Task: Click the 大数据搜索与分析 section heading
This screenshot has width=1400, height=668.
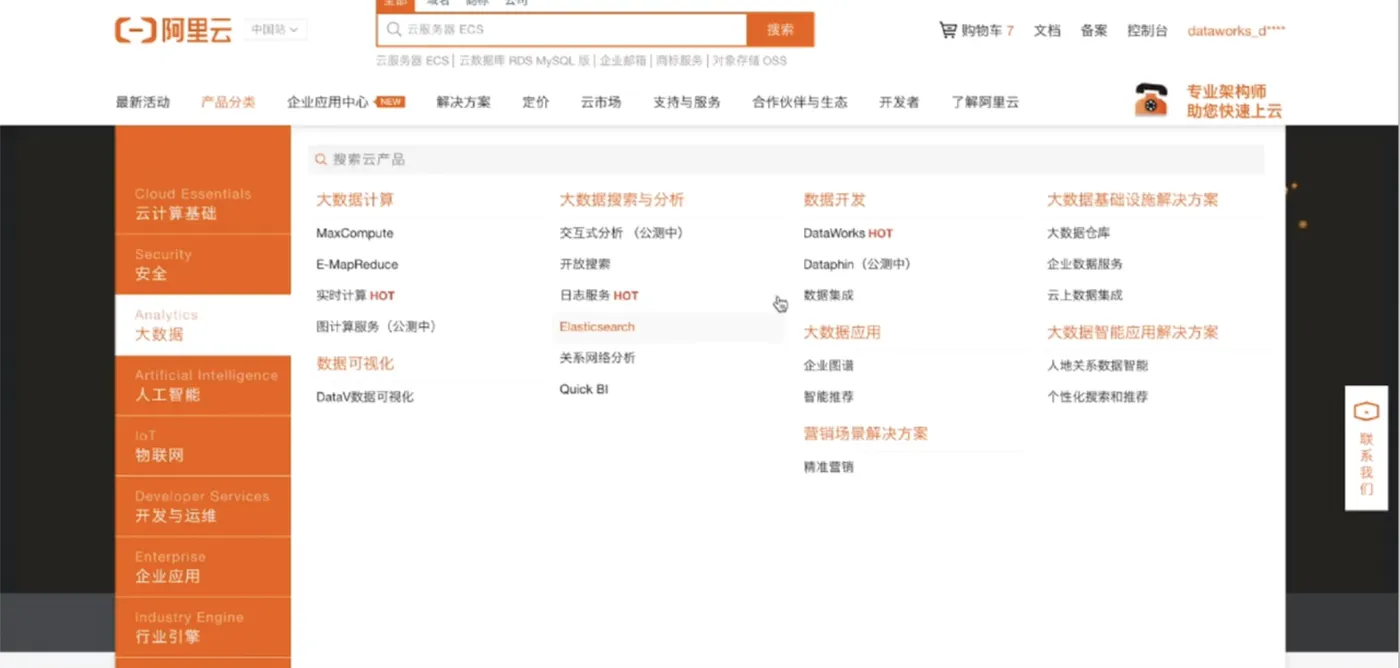Action: (622, 200)
